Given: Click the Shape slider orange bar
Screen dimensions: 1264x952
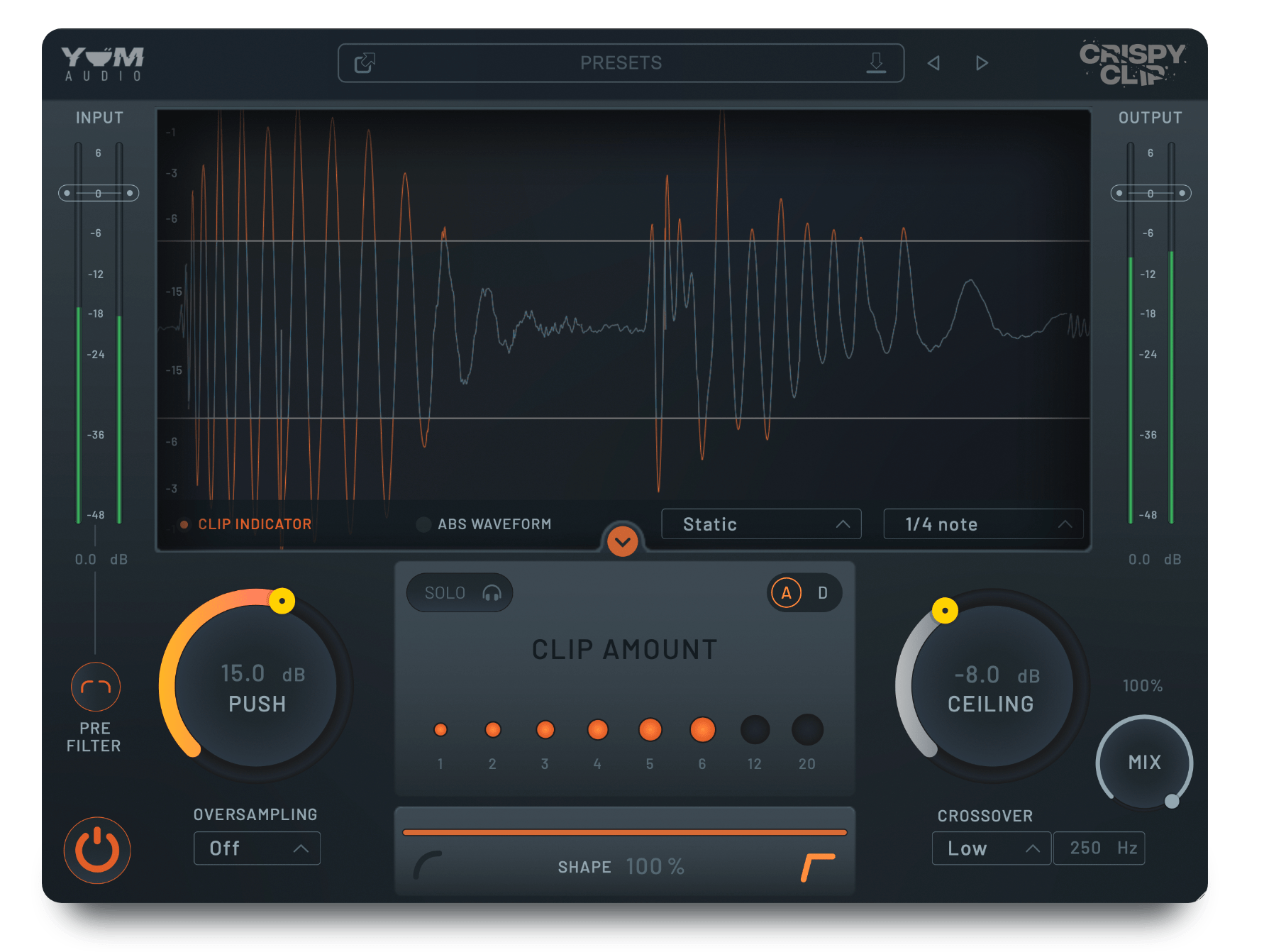Looking at the screenshot, I should [625, 832].
